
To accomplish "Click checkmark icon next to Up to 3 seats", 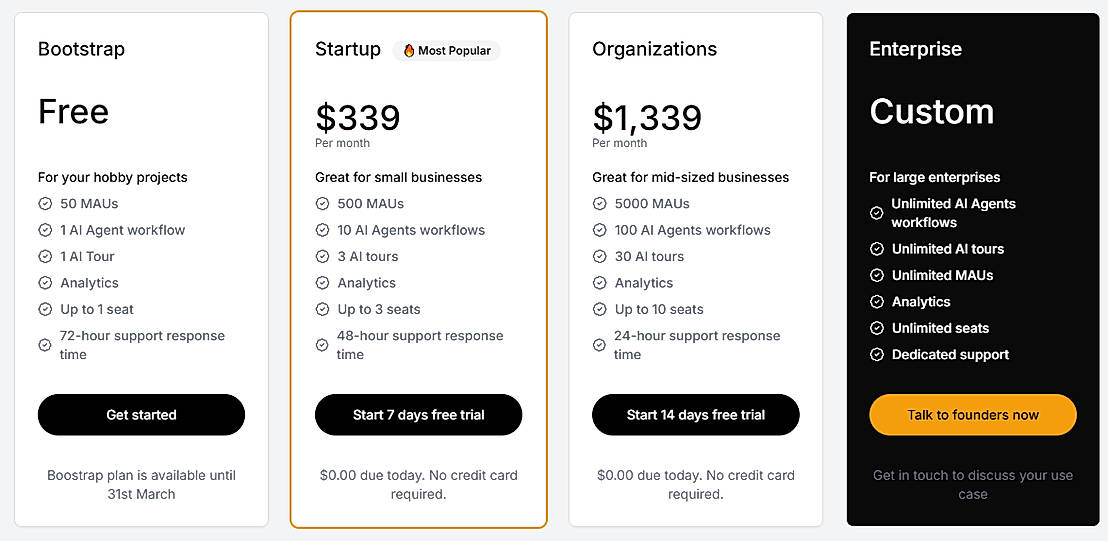I will point(322,310).
